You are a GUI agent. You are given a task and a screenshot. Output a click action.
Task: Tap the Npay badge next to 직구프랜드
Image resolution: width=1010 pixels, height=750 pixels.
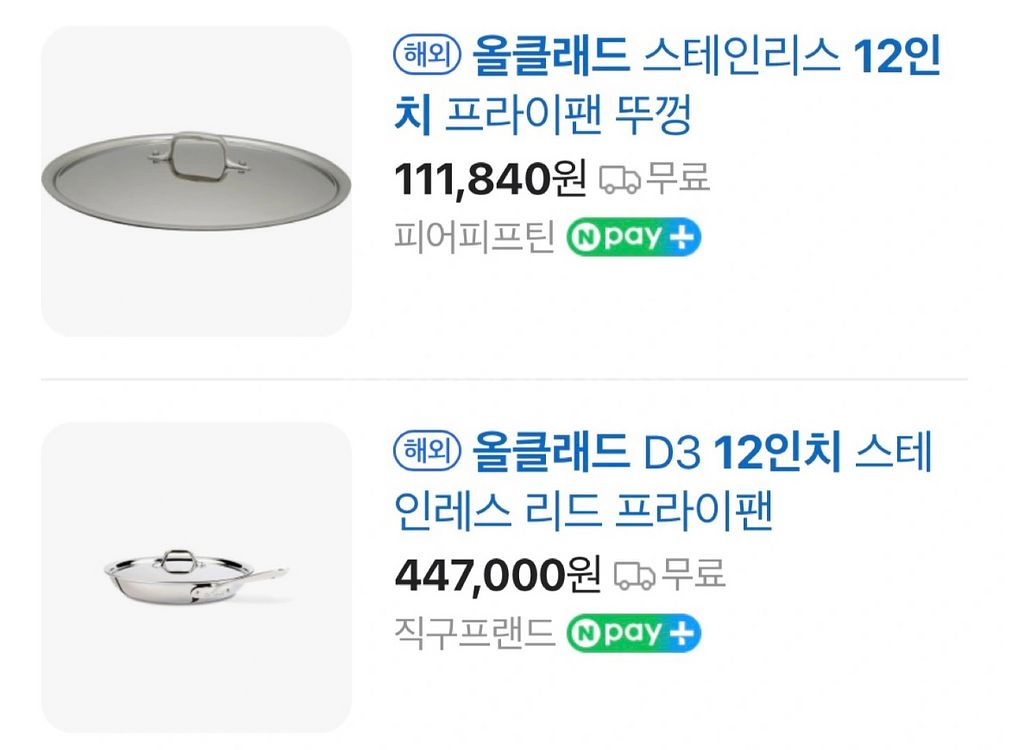click(634, 634)
